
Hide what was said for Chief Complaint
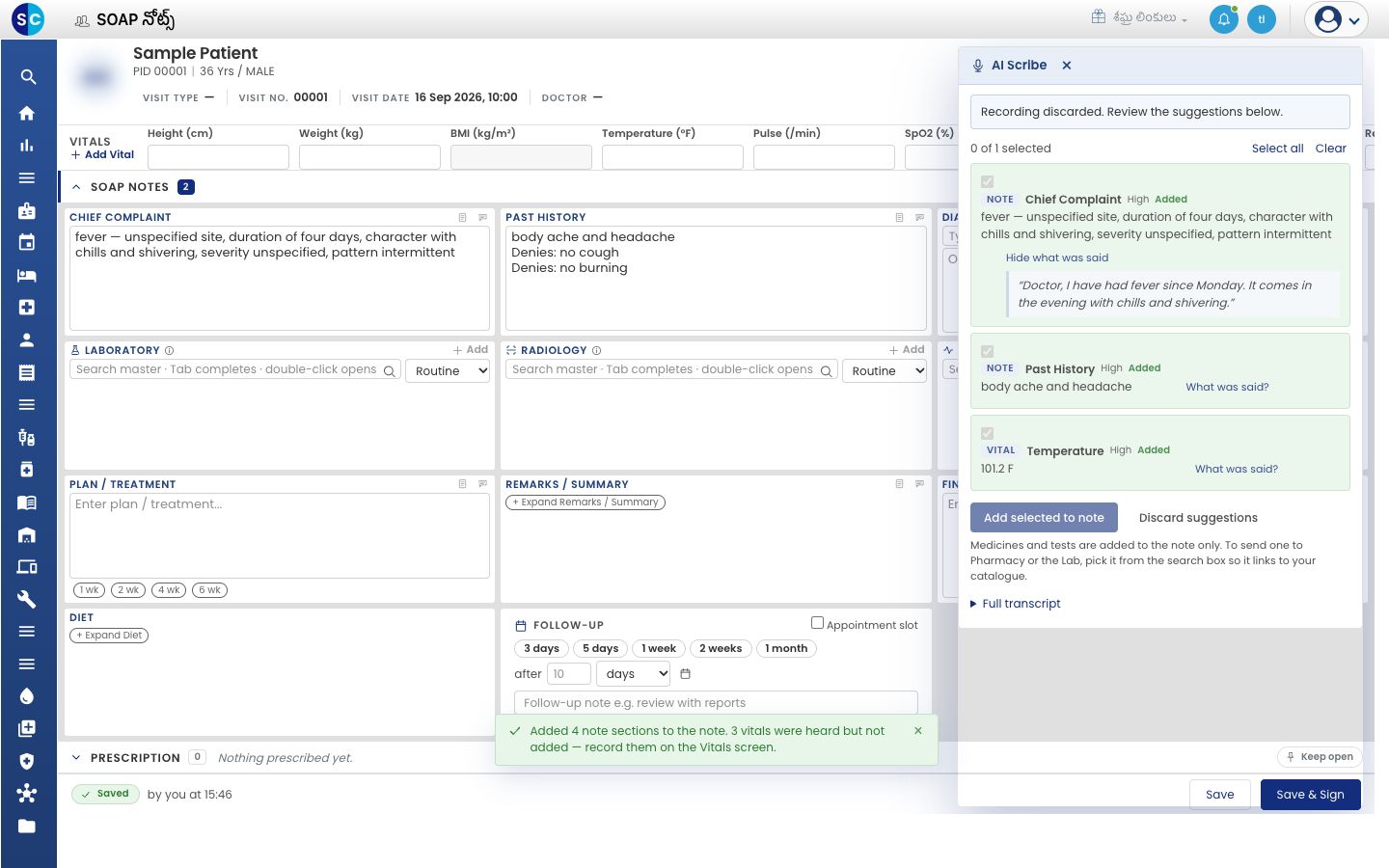1057,258
